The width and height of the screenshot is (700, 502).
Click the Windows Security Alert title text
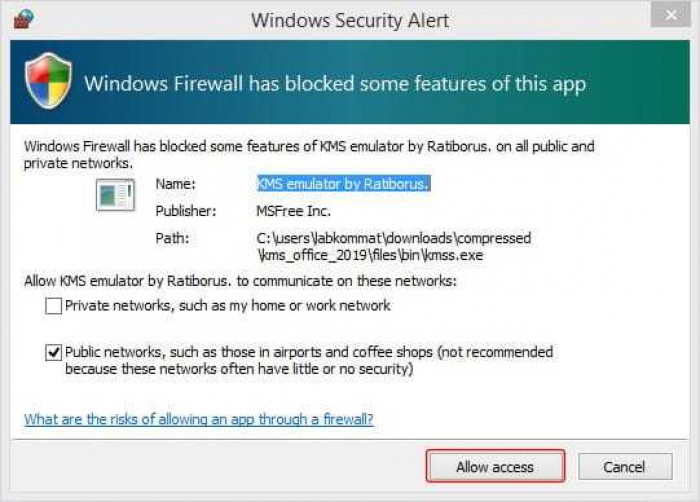tap(350, 21)
